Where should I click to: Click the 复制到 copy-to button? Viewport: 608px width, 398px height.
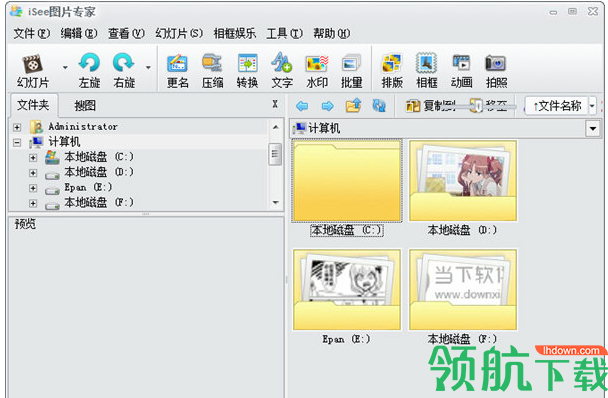(x=430, y=106)
